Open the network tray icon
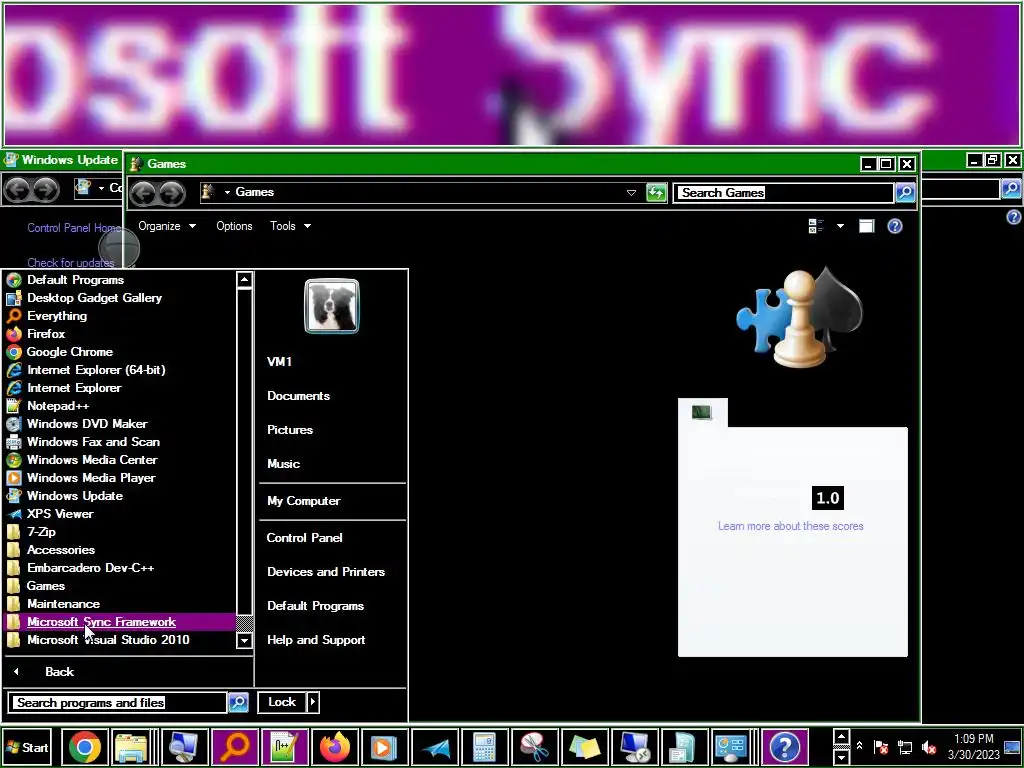 tap(904, 746)
